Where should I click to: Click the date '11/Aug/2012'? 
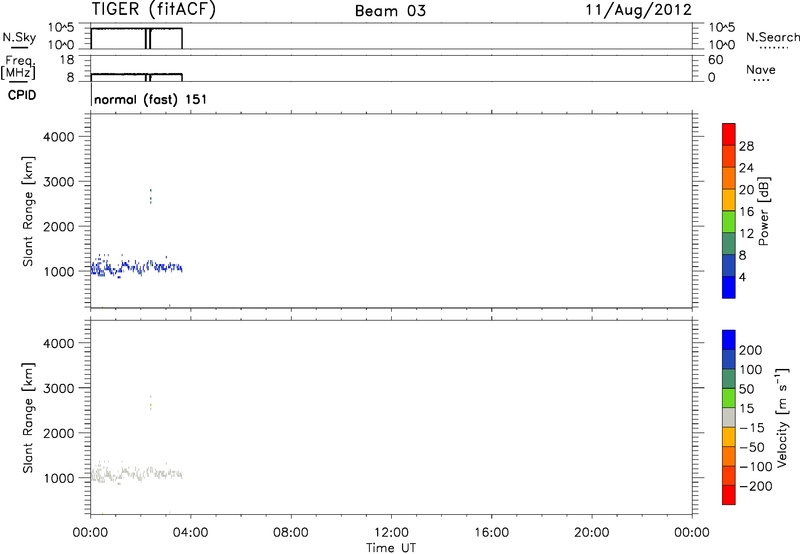tap(639, 10)
